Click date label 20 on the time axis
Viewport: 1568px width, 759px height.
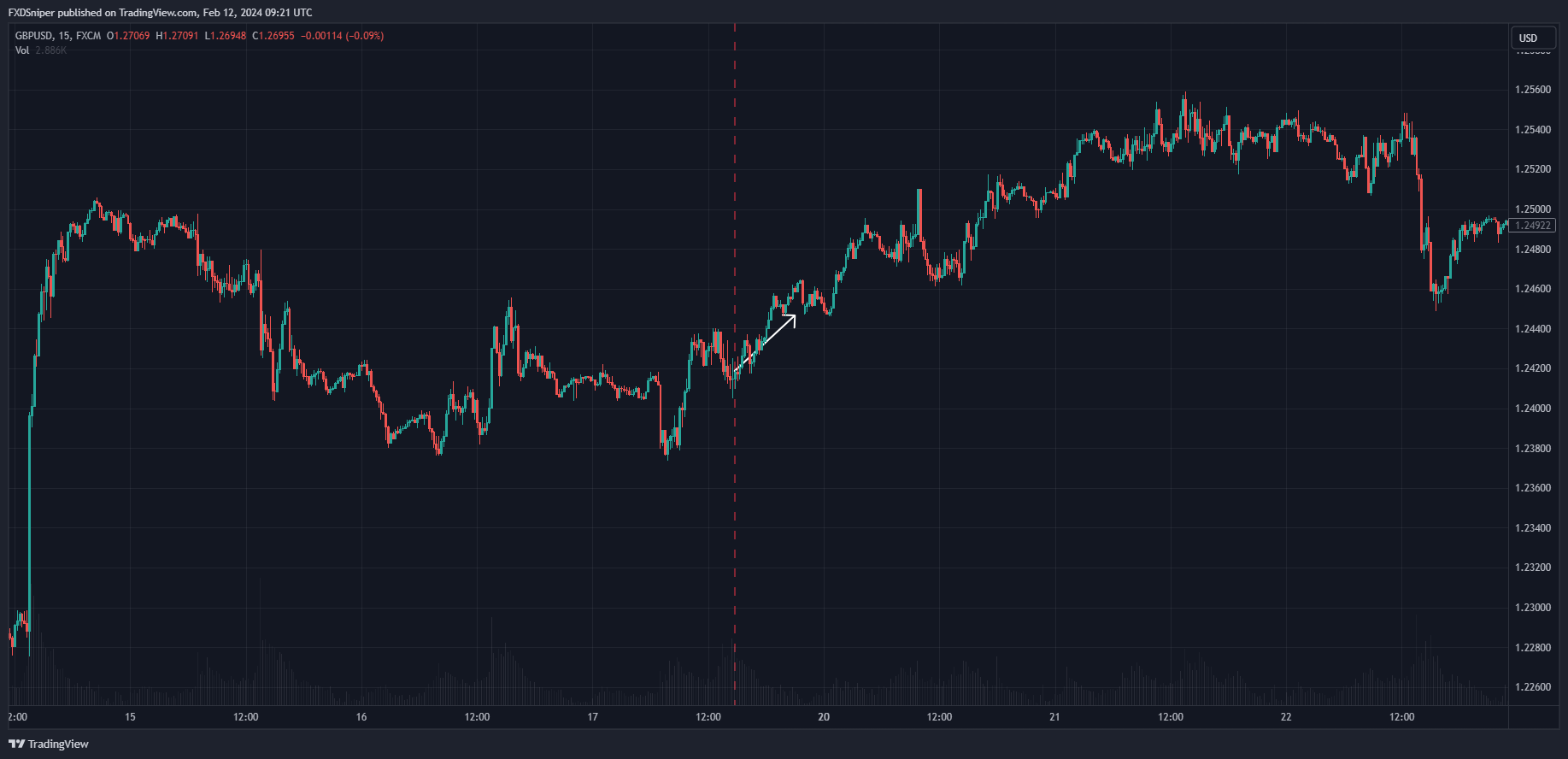(x=824, y=717)
